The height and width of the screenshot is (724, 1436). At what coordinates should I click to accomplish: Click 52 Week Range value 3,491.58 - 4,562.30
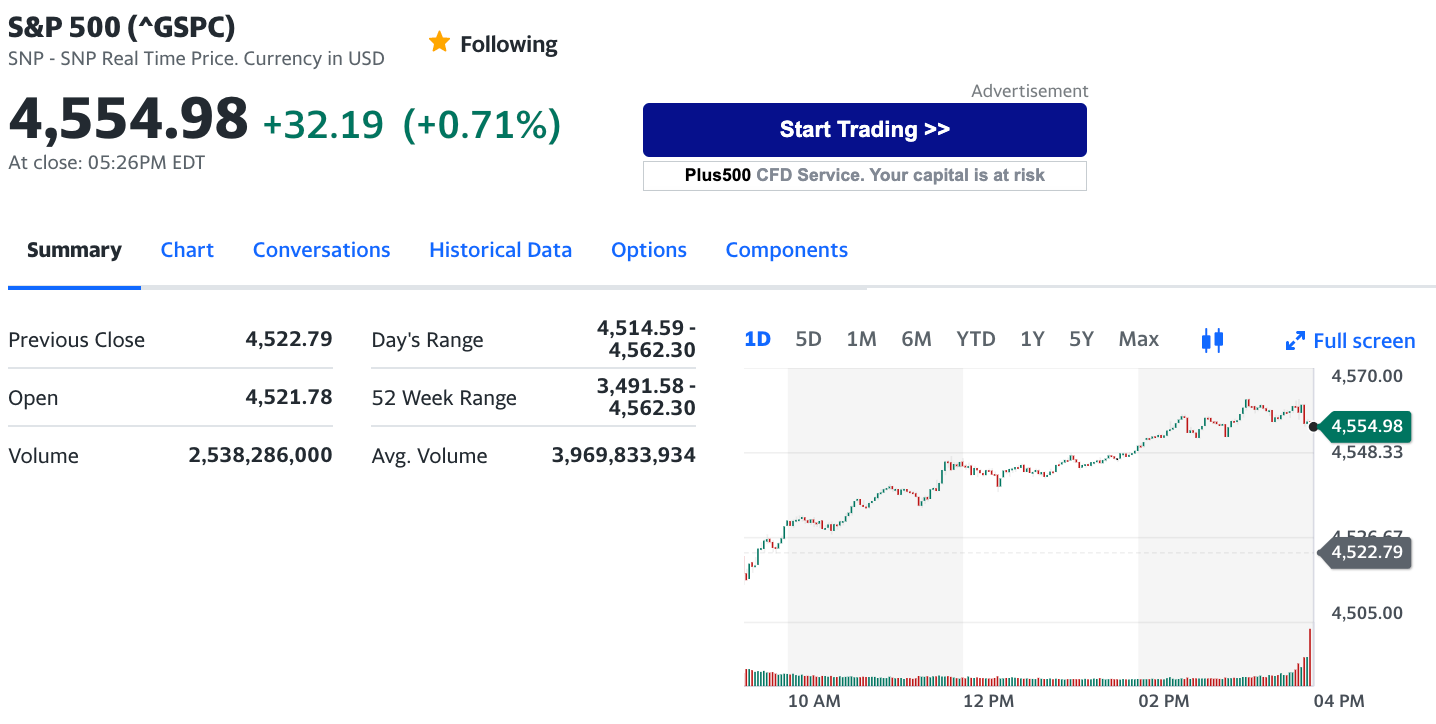(x=646, y=397)
